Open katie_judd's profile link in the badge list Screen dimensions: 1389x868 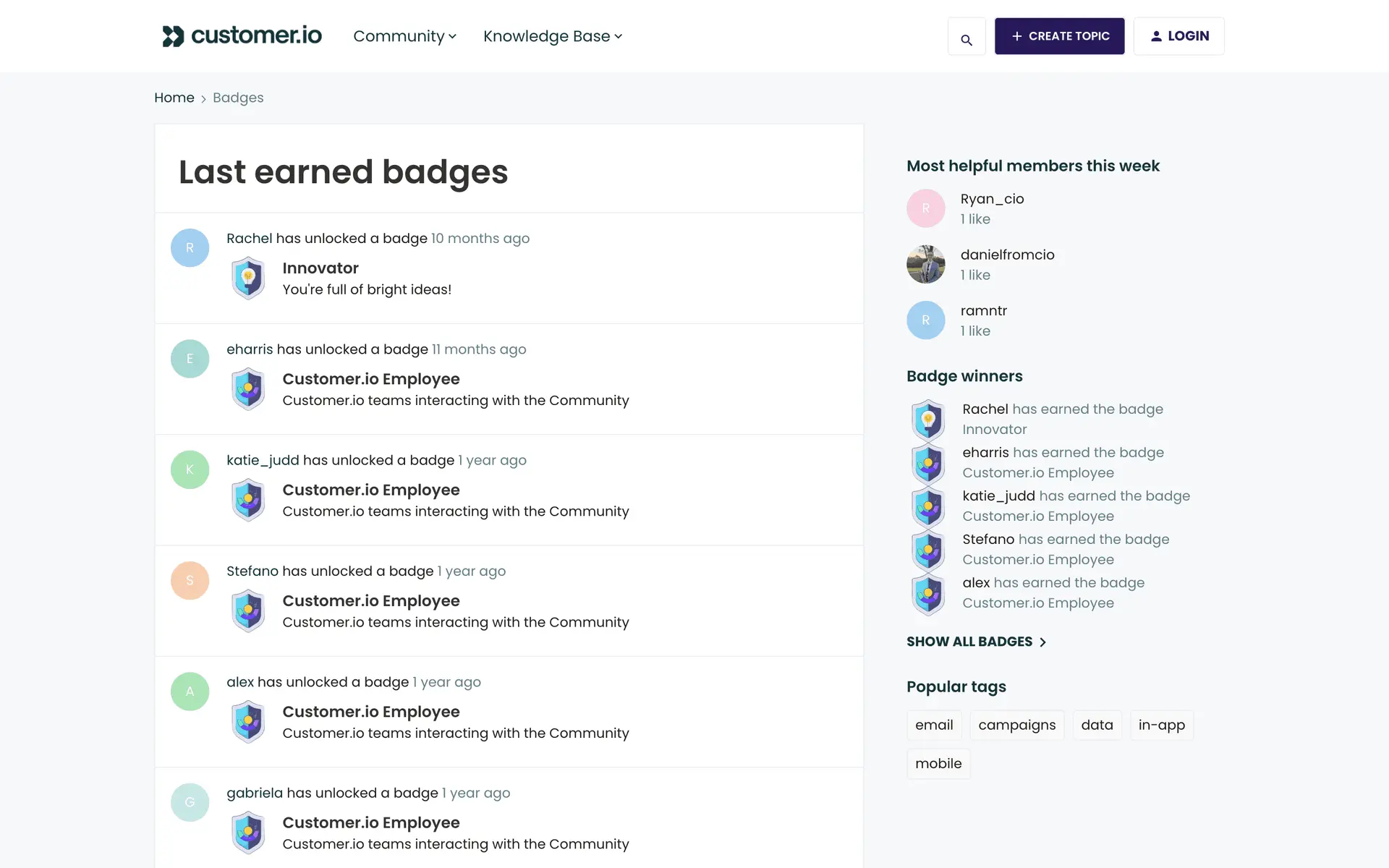pos(263,460)
